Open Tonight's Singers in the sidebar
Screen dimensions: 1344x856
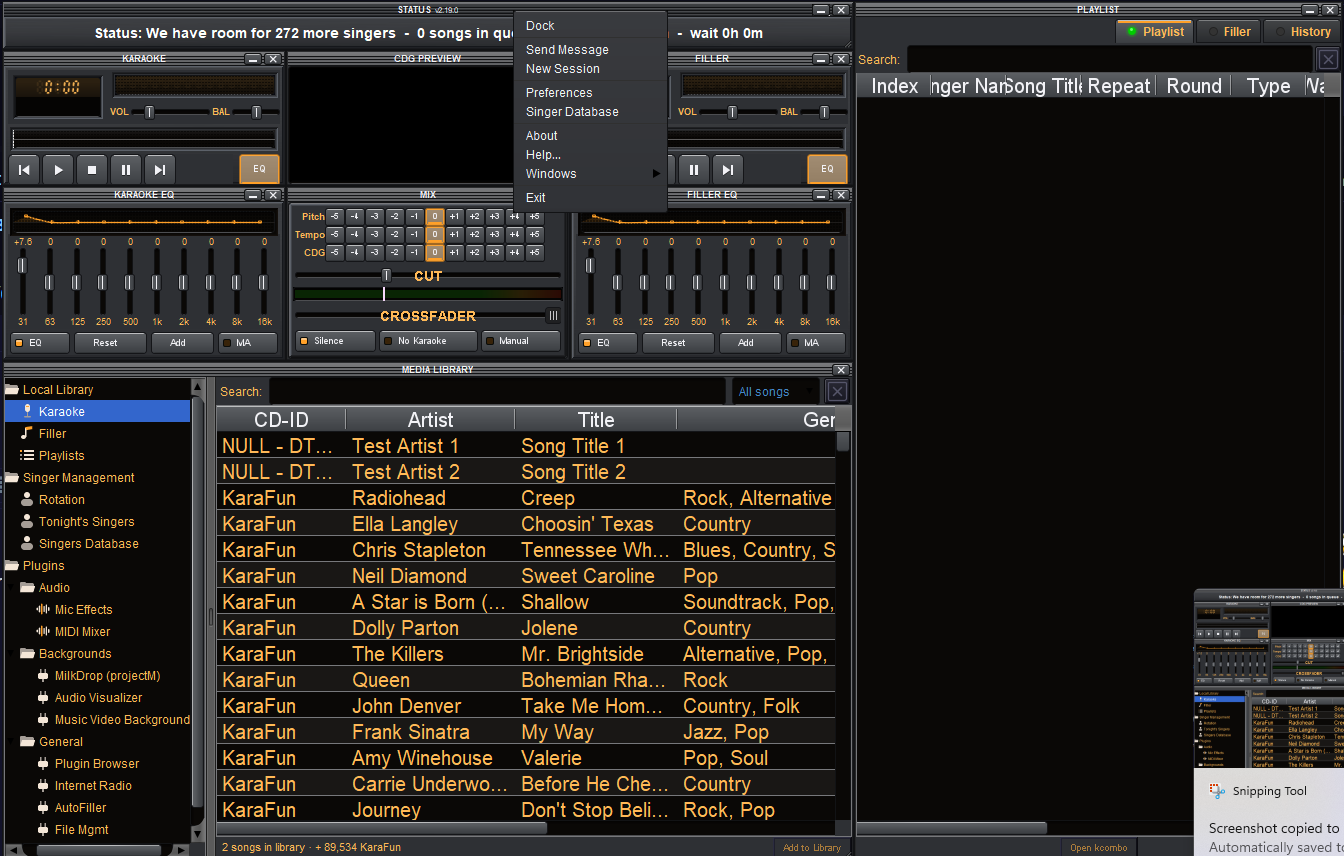(86, 521)
